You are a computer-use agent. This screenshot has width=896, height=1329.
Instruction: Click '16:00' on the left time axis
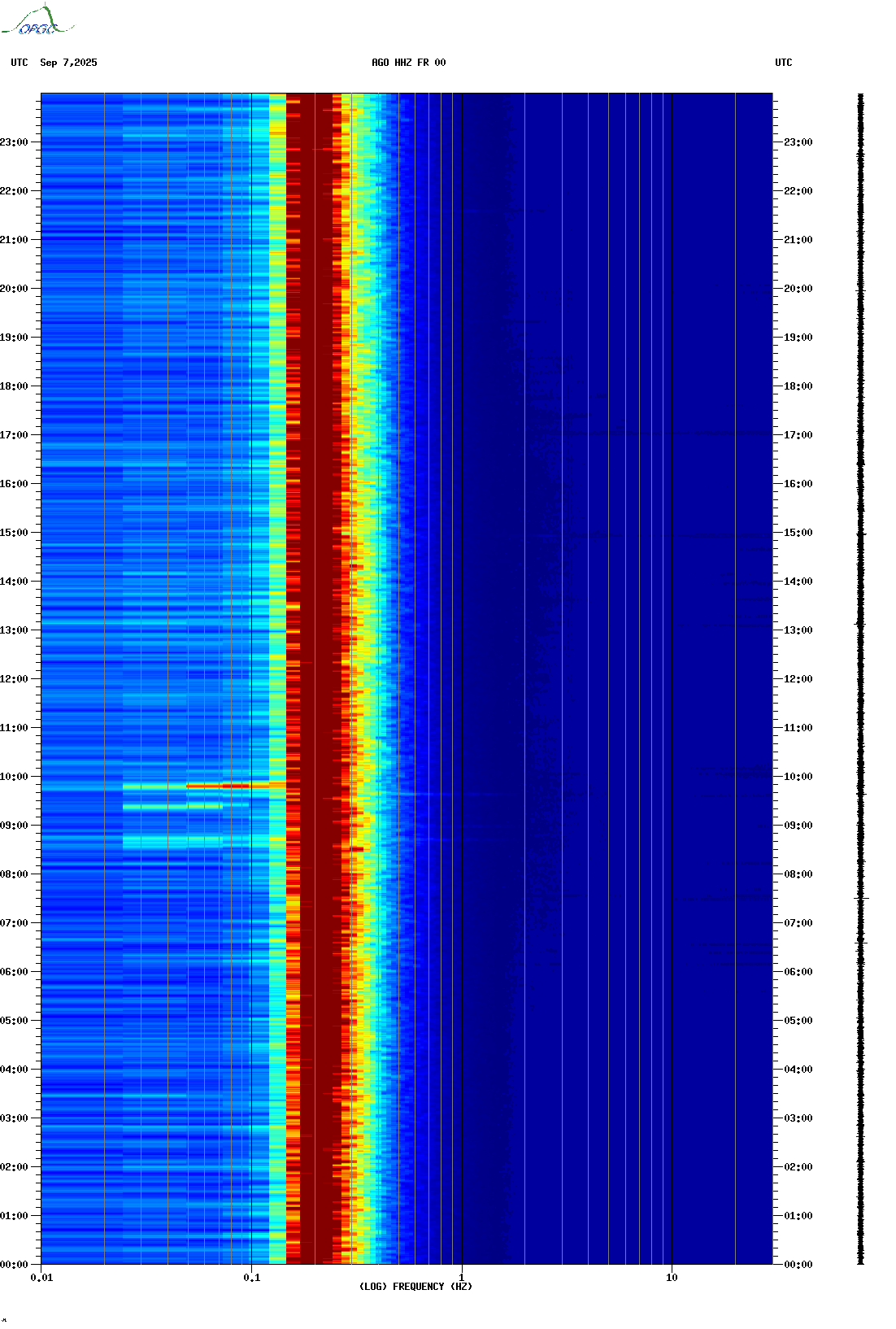point(14,484)
